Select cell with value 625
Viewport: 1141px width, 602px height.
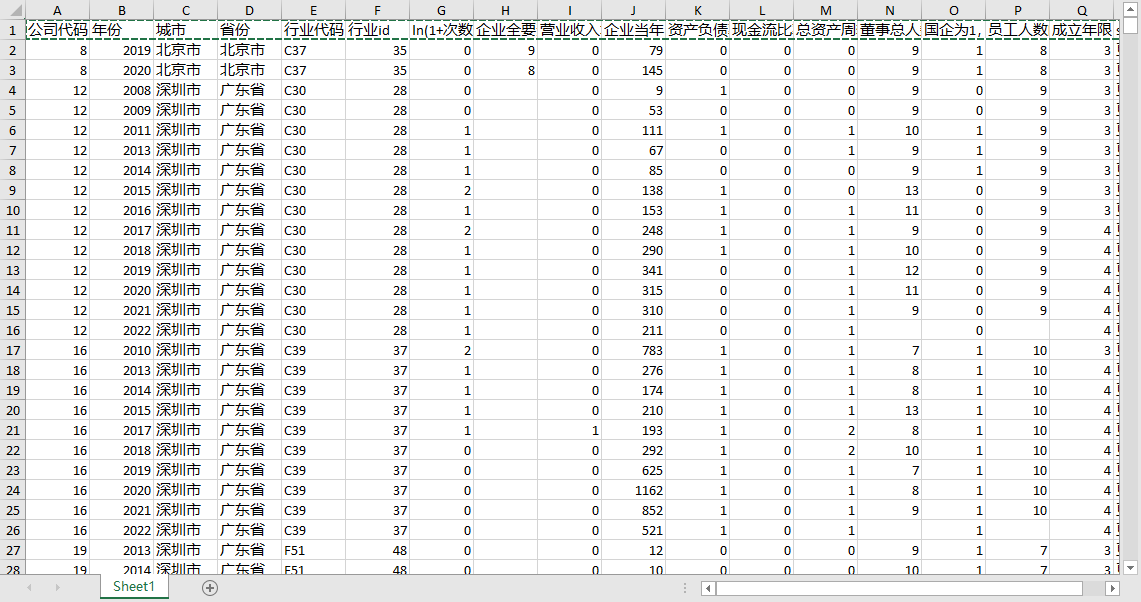(x=634, y=470)
